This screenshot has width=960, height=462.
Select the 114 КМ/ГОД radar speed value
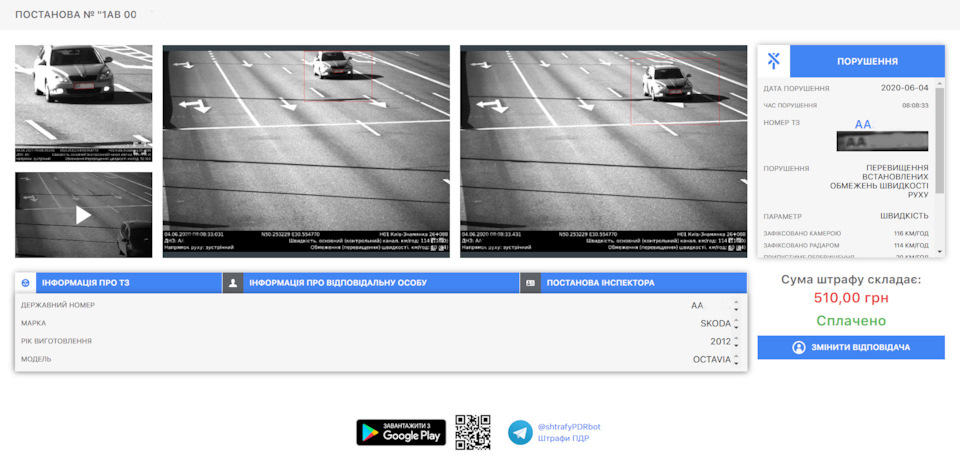[910, 245]
